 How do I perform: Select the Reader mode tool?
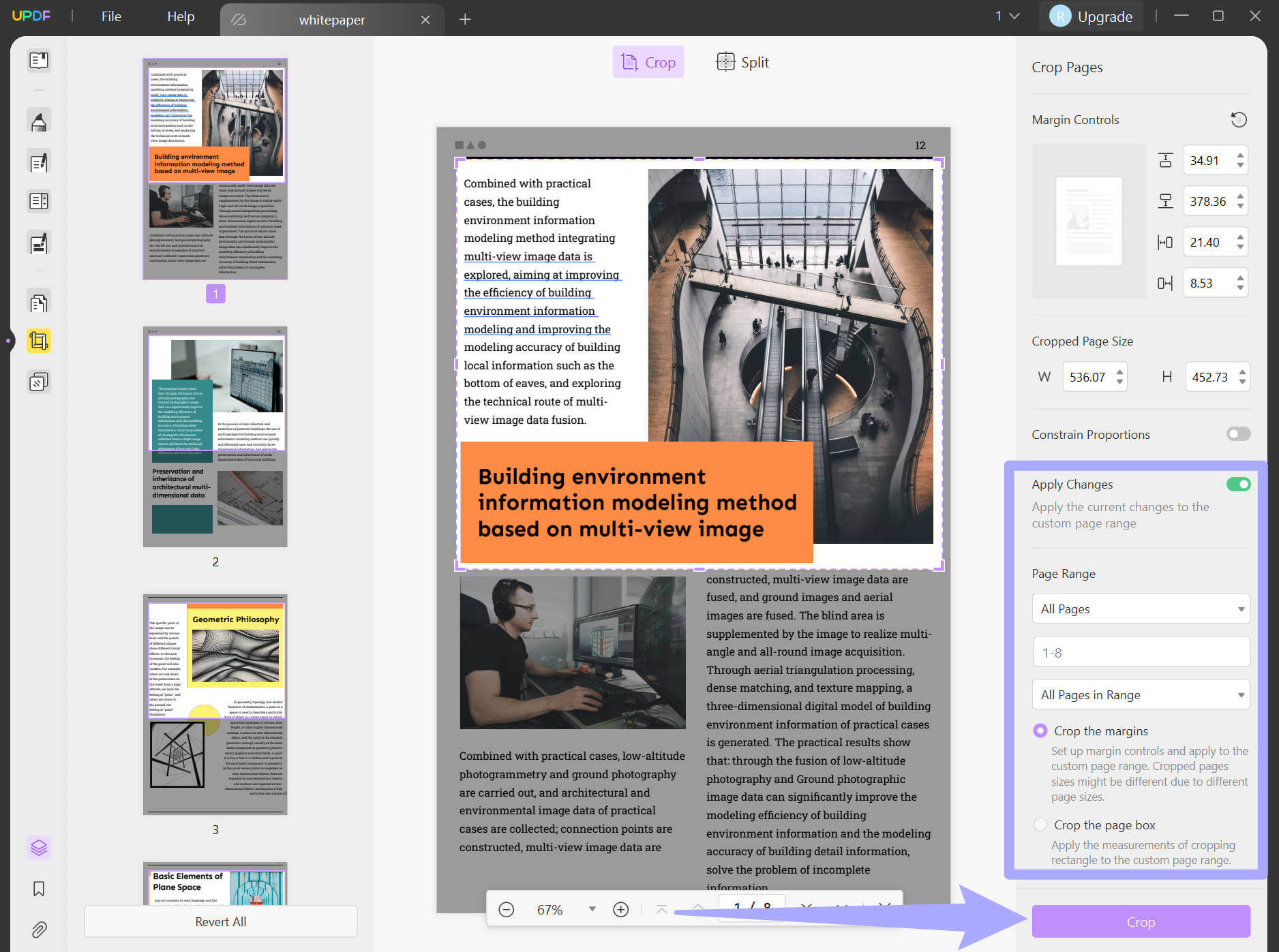39,61
